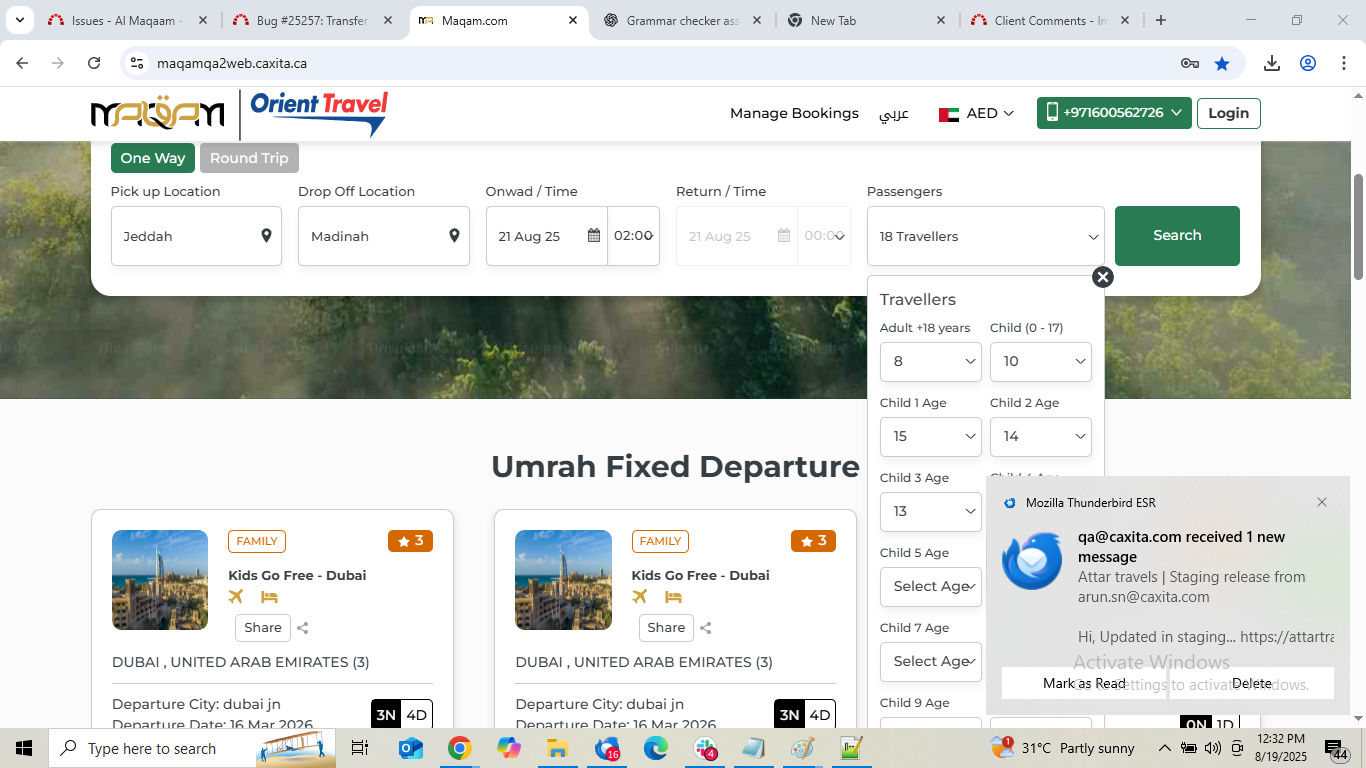Switch to the Grammar checker browser tab

point(682,20)
